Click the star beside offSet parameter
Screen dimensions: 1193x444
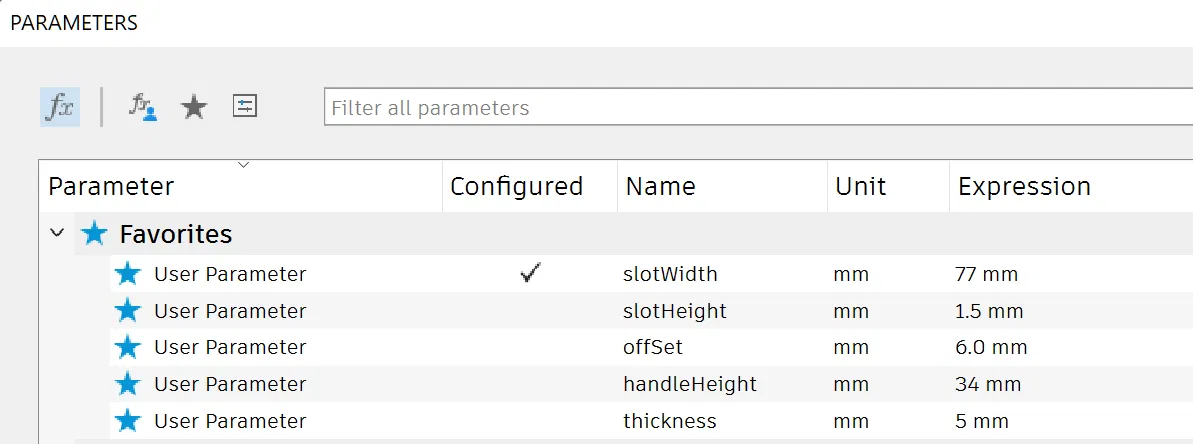pyautogui.click(x=128, y=347)
